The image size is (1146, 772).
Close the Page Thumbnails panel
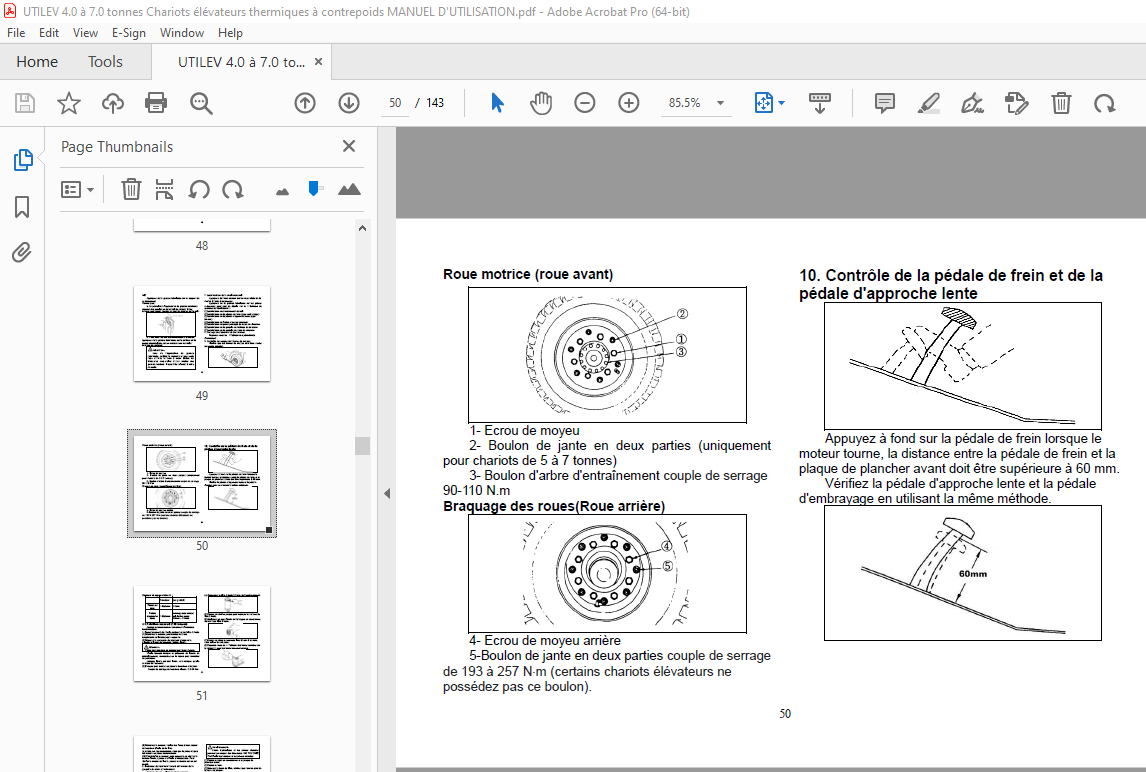click(349, 146)
